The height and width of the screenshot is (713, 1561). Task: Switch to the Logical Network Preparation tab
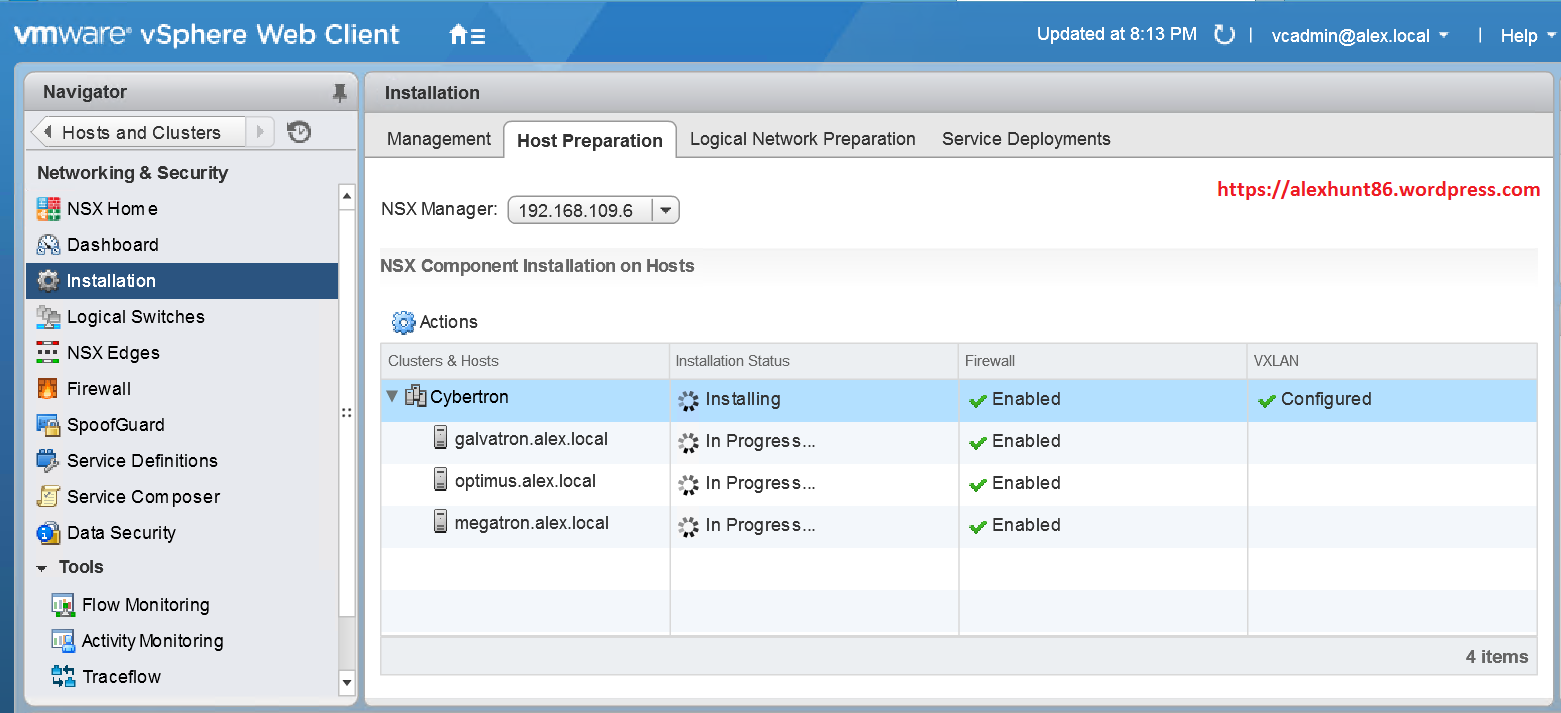[802, 139]
